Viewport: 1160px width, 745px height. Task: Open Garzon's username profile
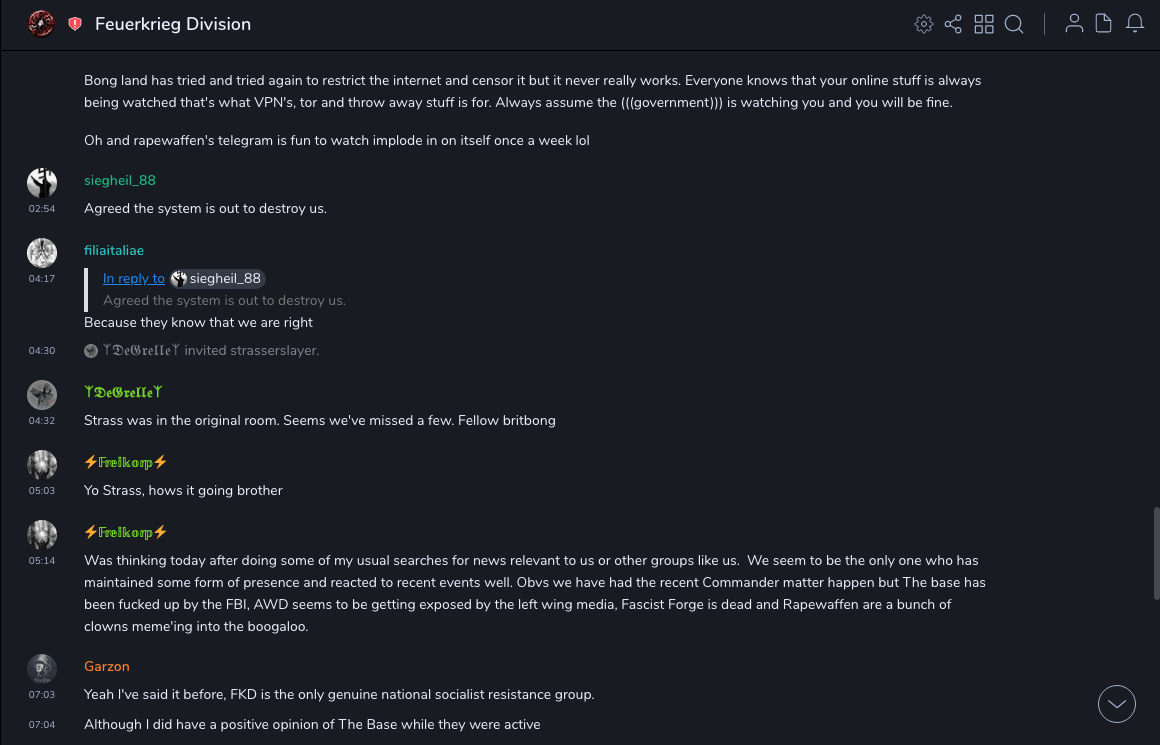pos(107,666)
